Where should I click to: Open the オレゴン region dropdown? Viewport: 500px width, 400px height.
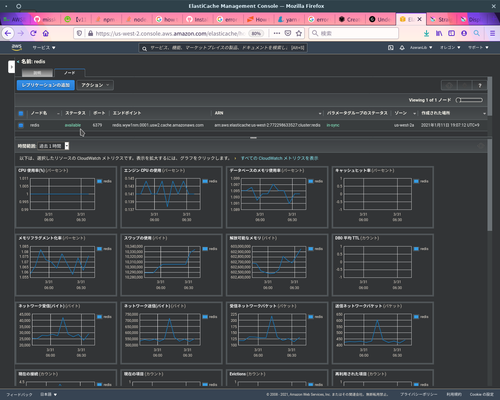click(x=450, y=48)
